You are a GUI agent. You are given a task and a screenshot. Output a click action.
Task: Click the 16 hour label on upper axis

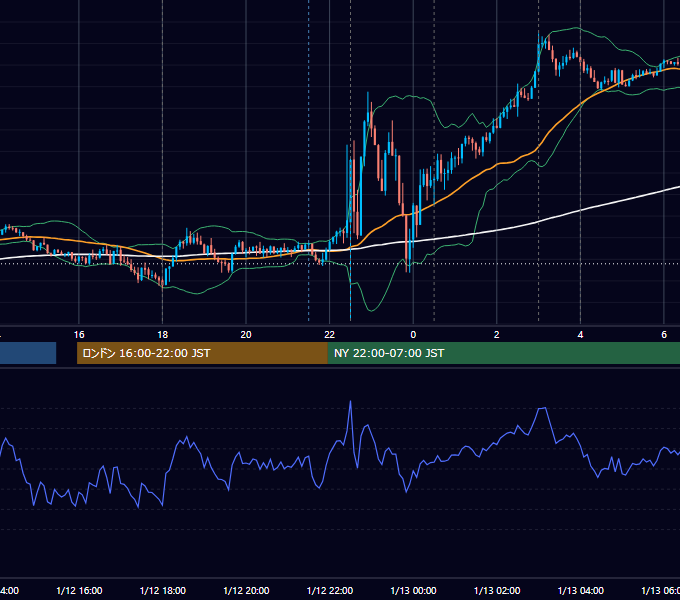(x=79, y=335)
